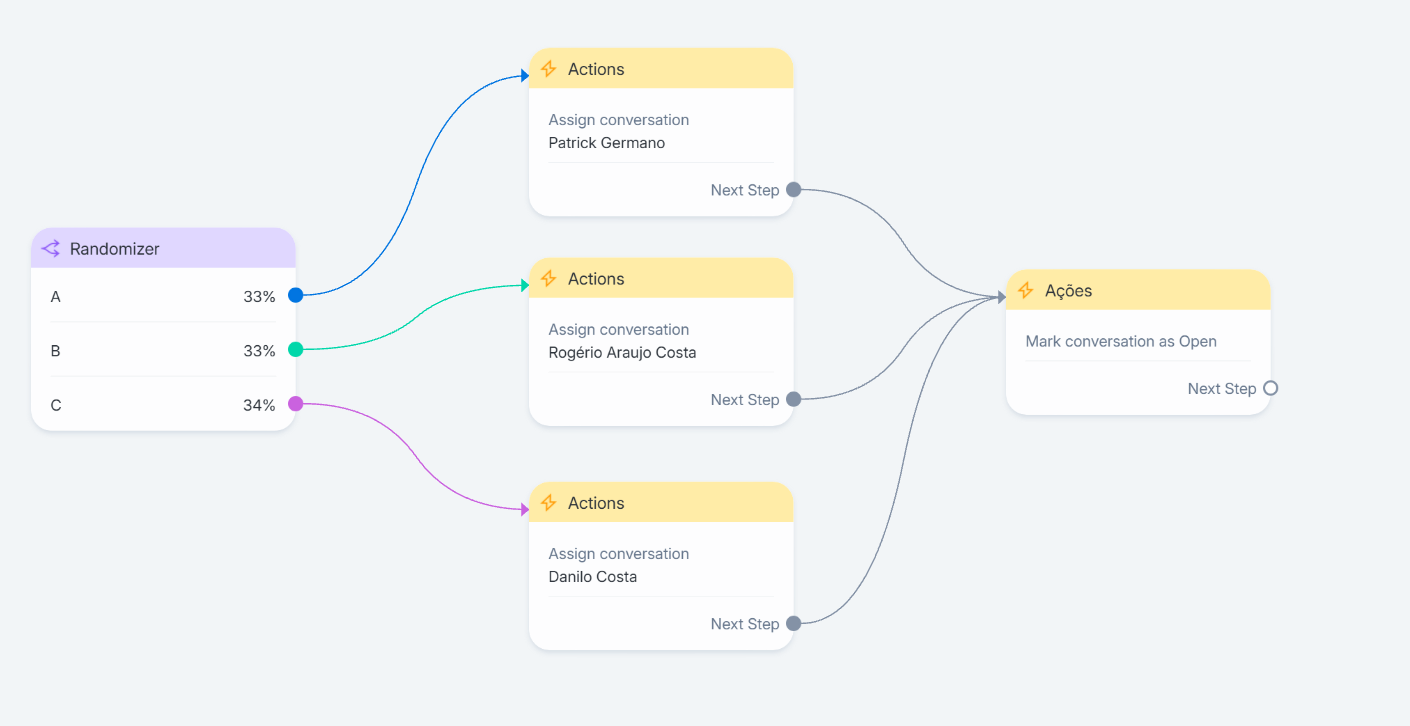Viewport: 1410px width, 726px height.
Task: Click empty Next Step connector on Ações node
Action: click(x=1270, y=388)
